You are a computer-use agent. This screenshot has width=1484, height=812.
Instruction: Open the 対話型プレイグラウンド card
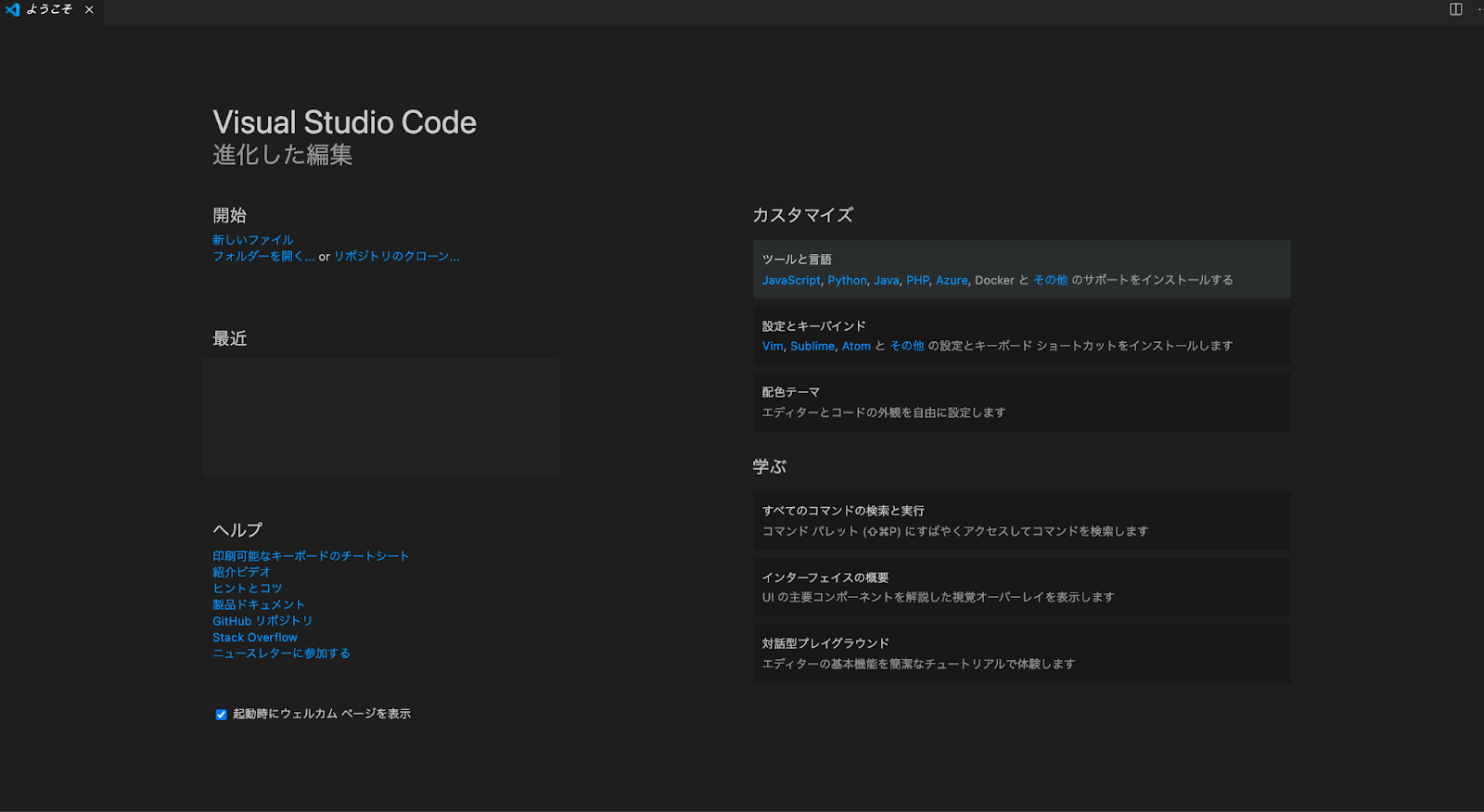(1021, 653)
